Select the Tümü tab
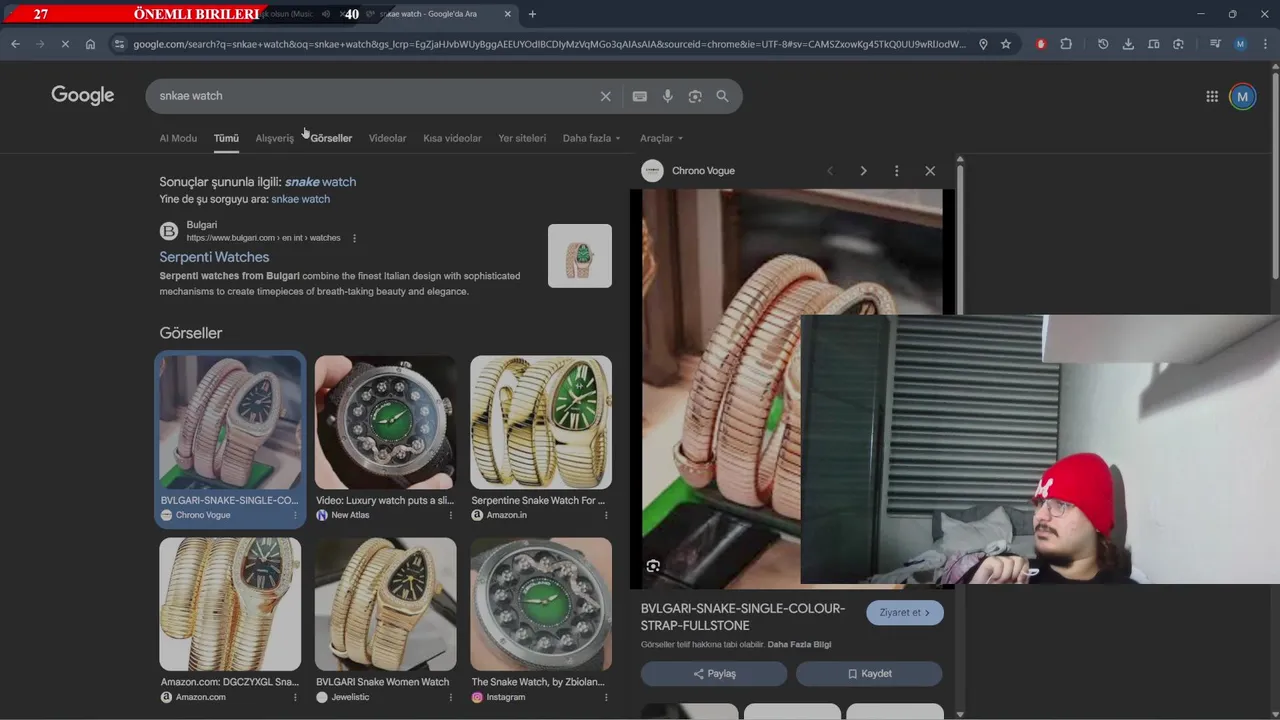The image size is (1280, 720). [x=226, y=138]
